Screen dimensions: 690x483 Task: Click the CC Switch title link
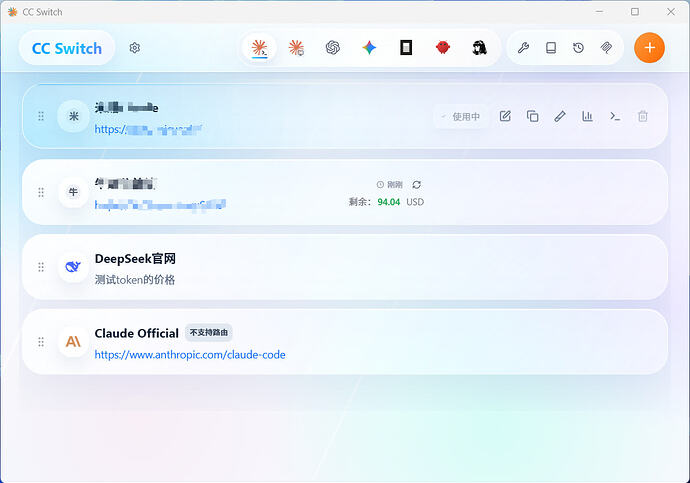point(66,48)
